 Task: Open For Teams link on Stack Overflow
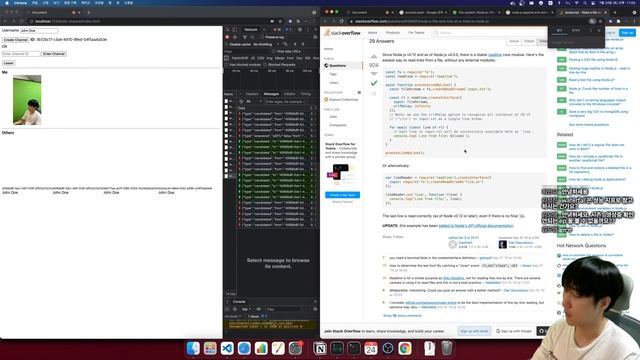point(416,33)
